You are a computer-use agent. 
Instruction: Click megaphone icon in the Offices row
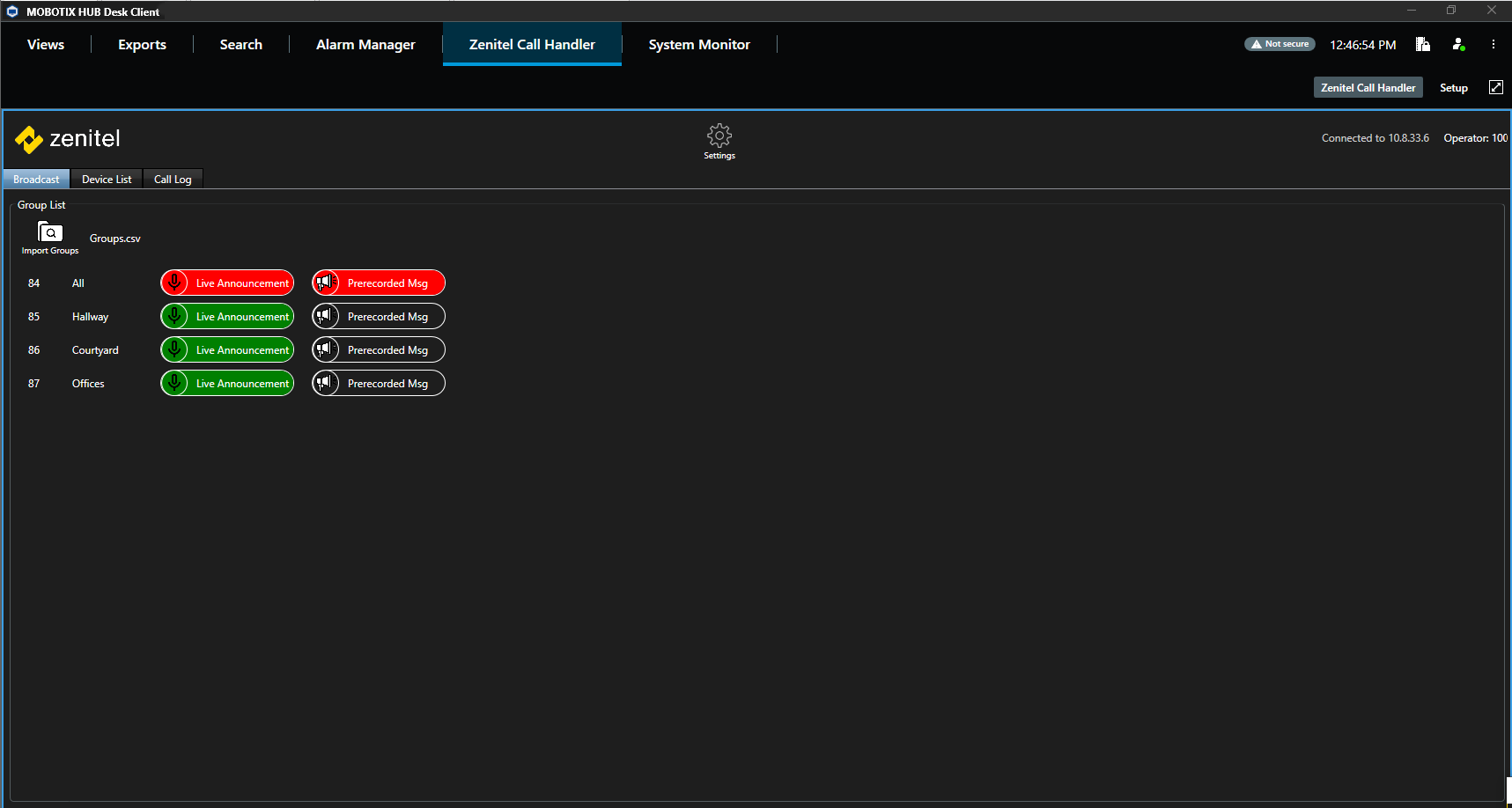pos(326,384)
